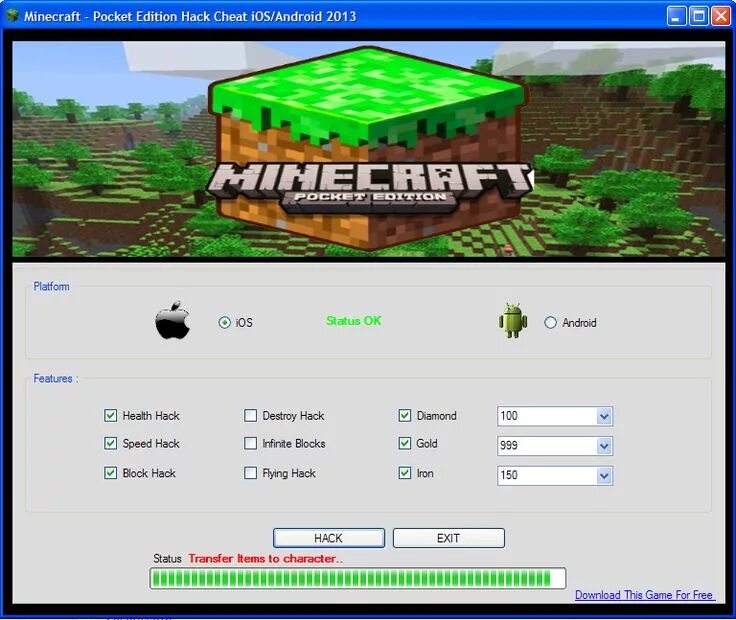Click the Apple logo icon
The width and height of the screenshot is (736, 620).
coord(173,320)
